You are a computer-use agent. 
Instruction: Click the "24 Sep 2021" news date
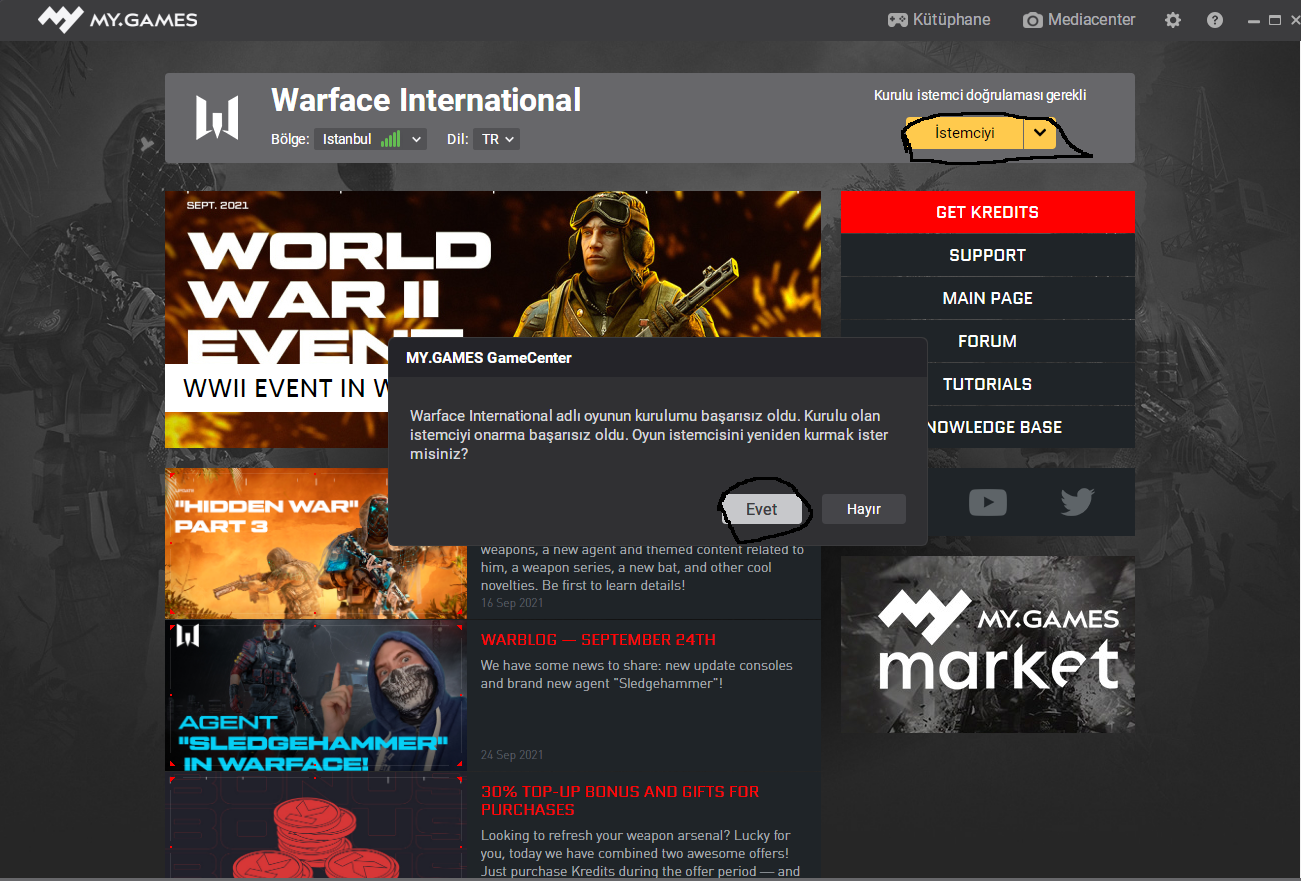pyautogui.click(x=512, y=755)
